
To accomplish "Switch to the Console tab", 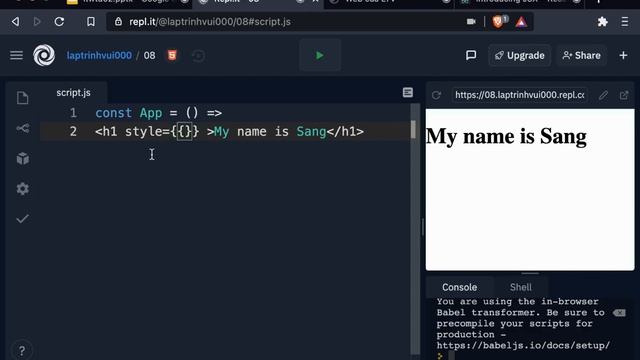I will point(460,287).
